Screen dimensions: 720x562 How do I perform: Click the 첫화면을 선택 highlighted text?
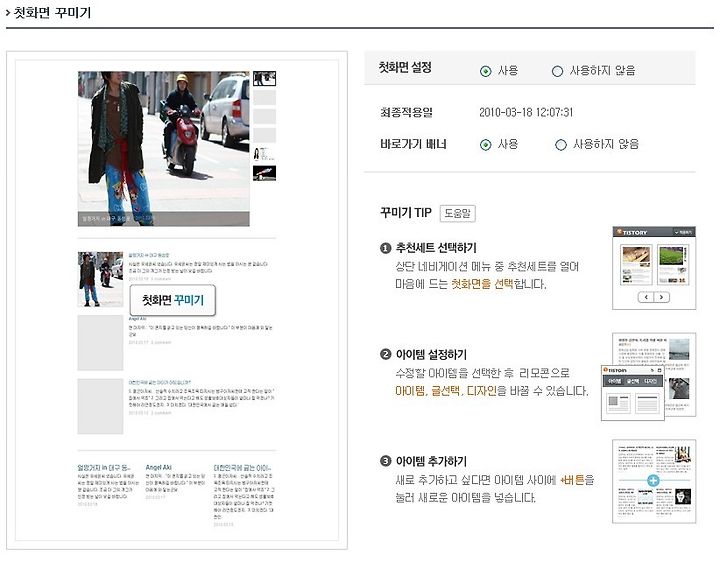[482, 284]
